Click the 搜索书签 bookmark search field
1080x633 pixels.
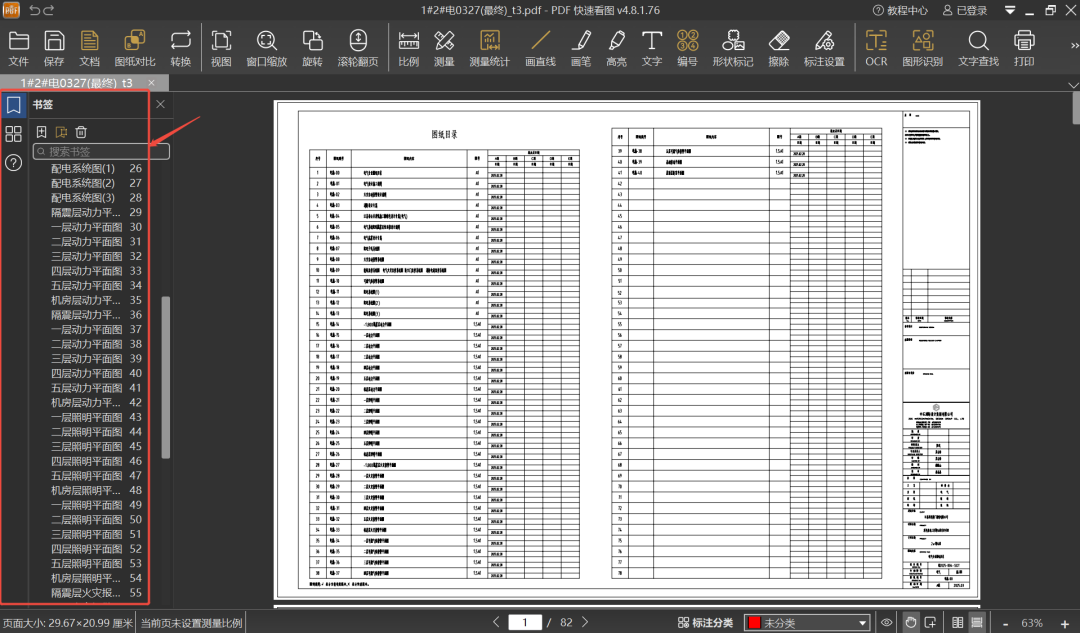(x=101, y=151)
